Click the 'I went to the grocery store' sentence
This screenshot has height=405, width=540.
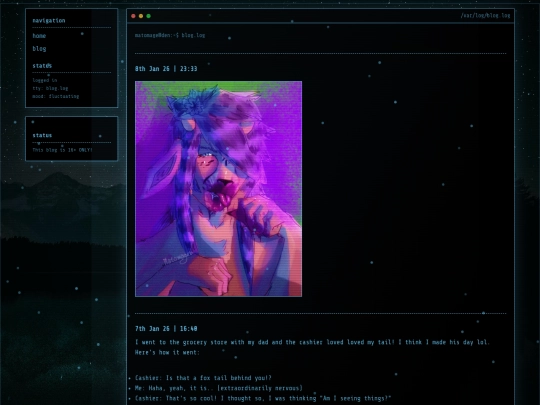click(312, 342)
